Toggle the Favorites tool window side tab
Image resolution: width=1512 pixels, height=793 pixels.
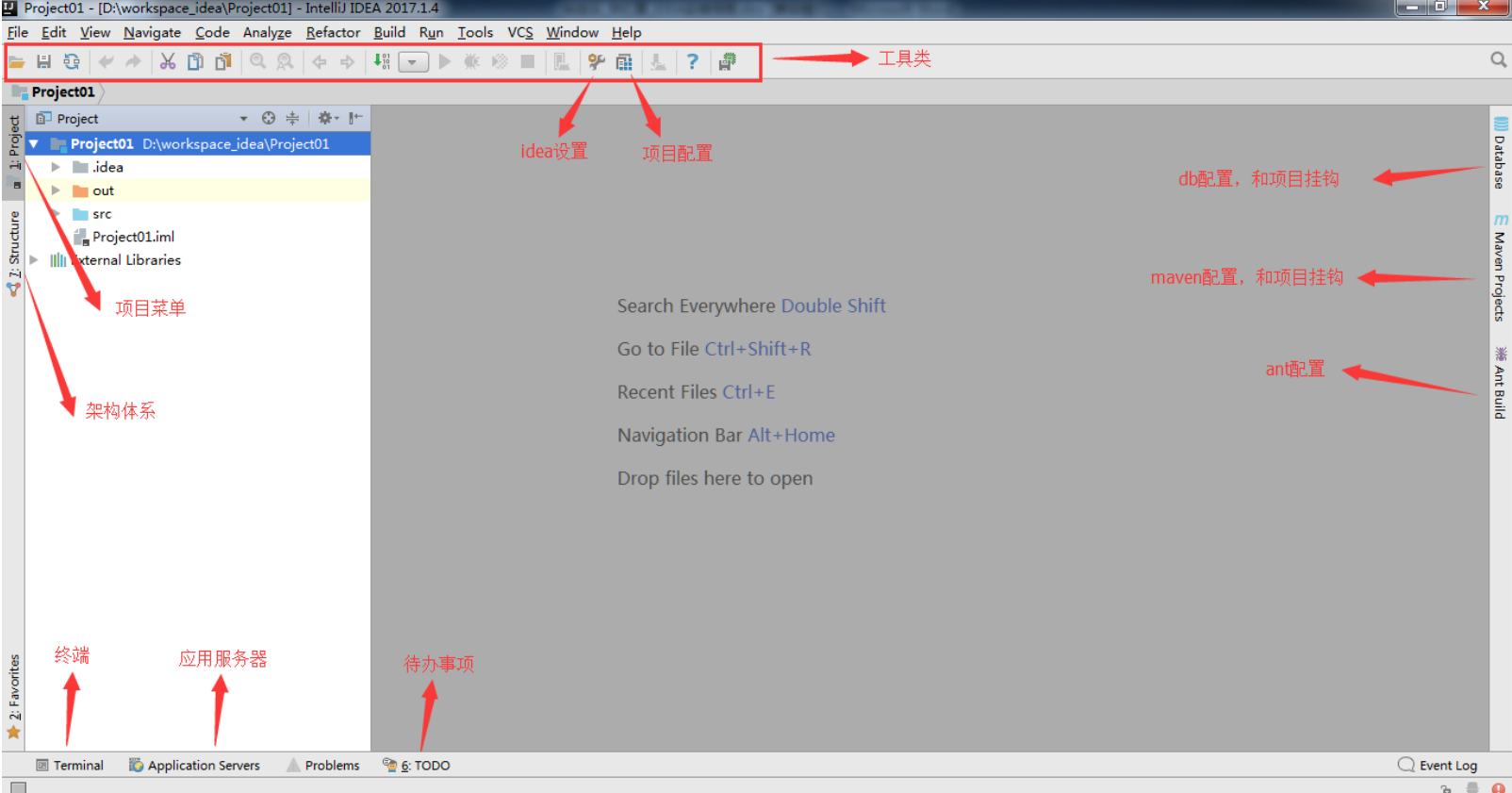click(x=14, y=696)
